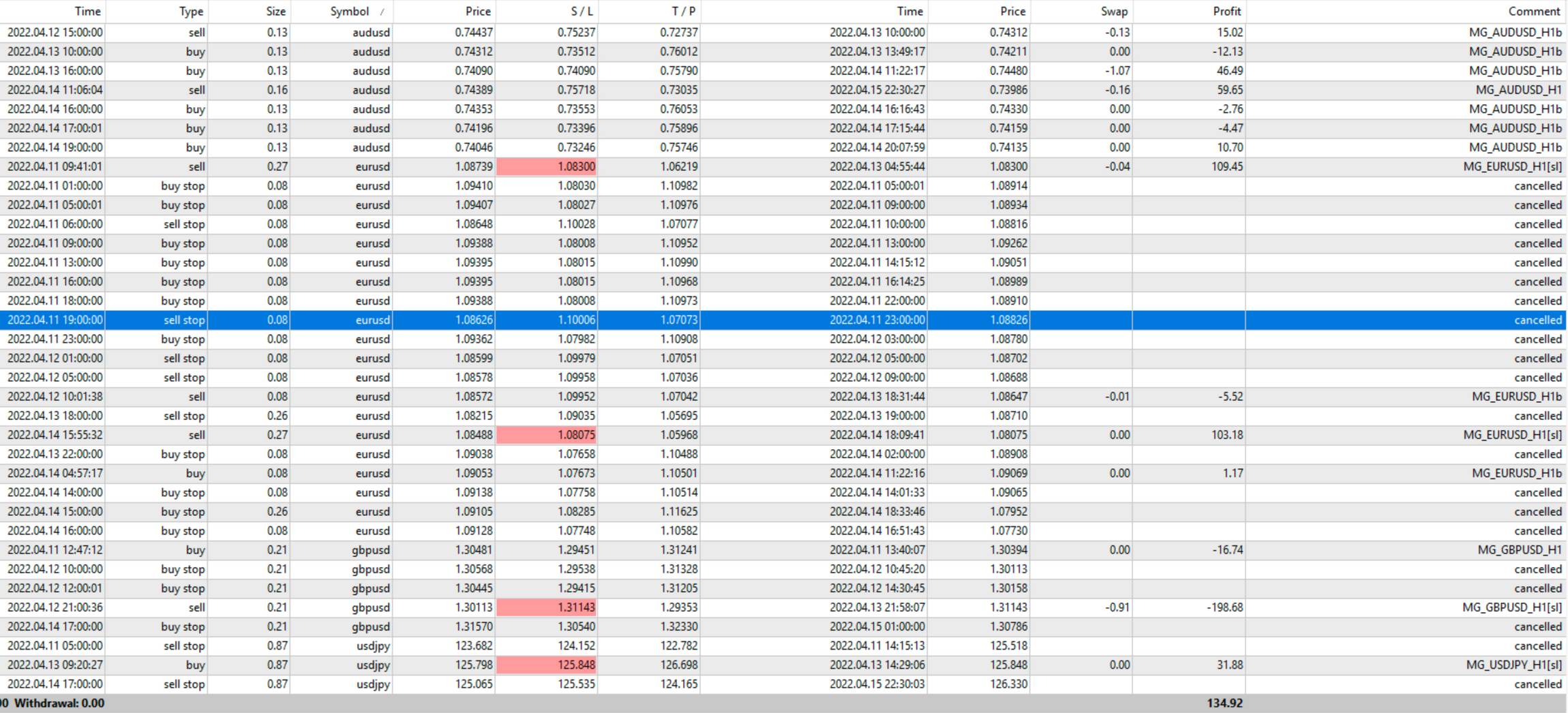This screenshot has height=713, width=1568.
Task: Sort by the S / L column header
Action: point(582,12)
